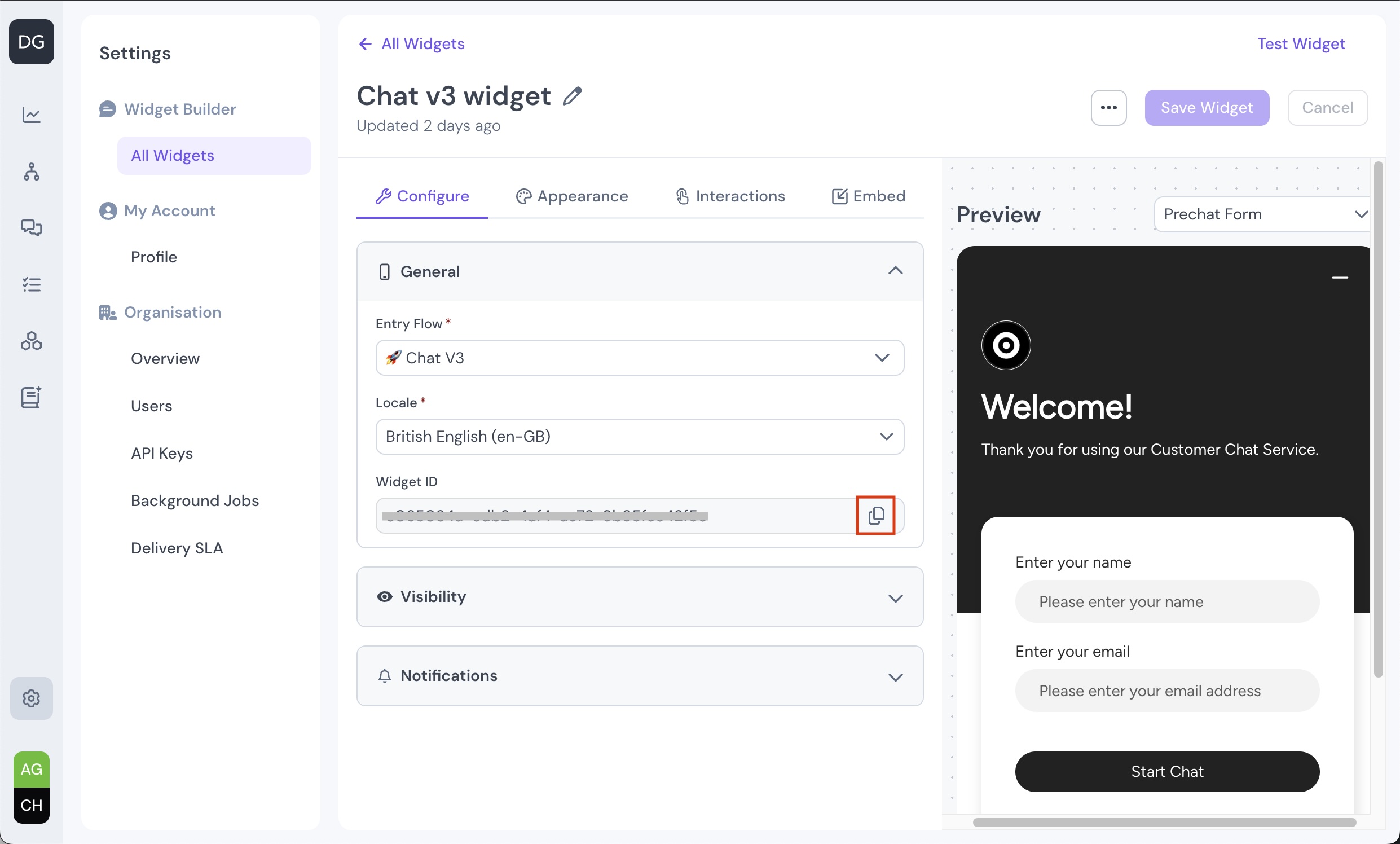Screen dimensions: 1400x844
Task: Open conversations chat bubbles icon
Action: tap(31, 227)
